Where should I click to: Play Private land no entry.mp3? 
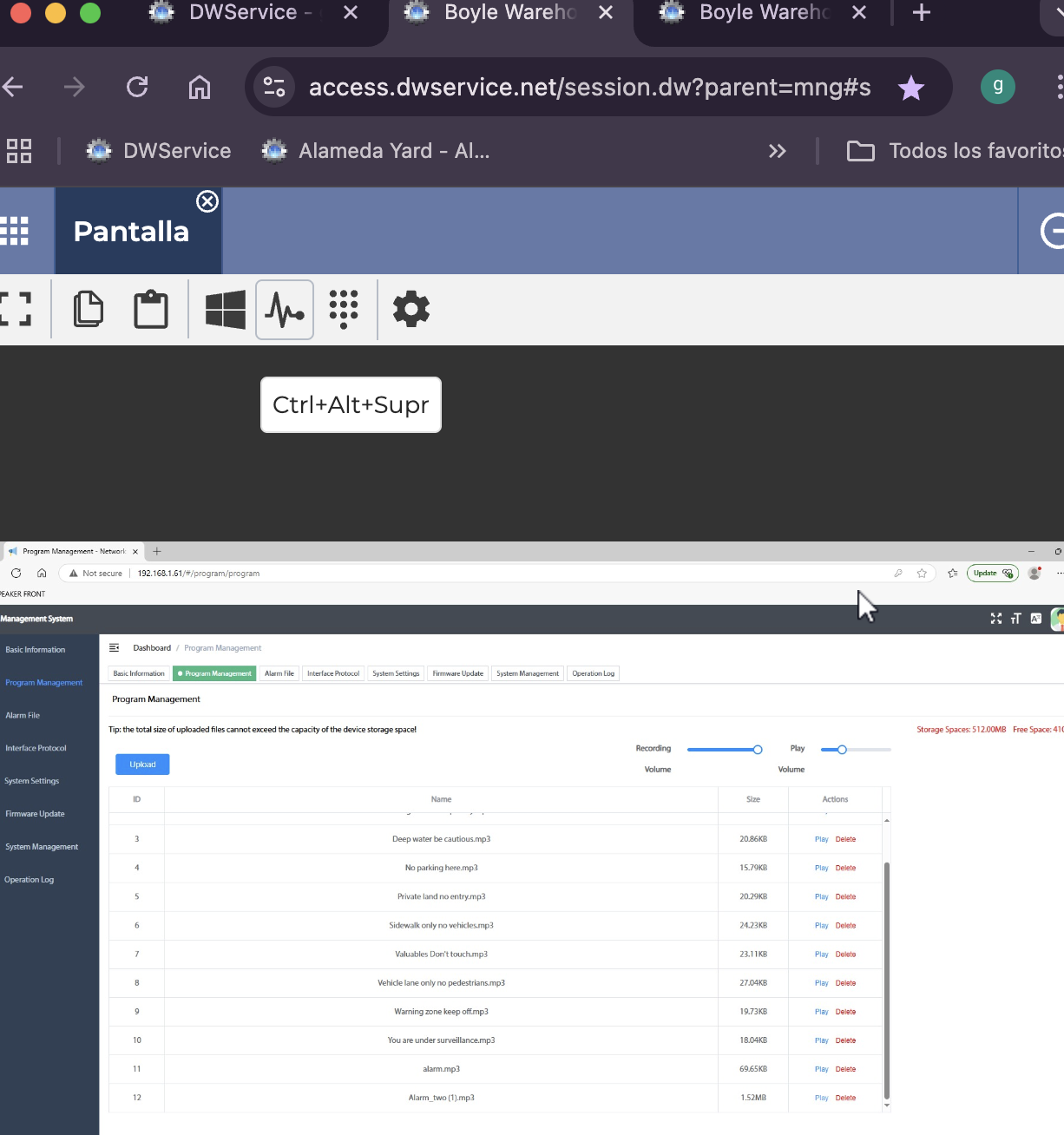coord(822,896)
